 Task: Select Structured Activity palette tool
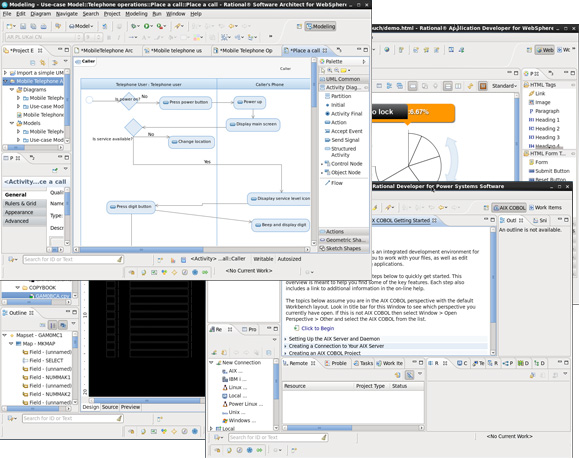point(340,152)
